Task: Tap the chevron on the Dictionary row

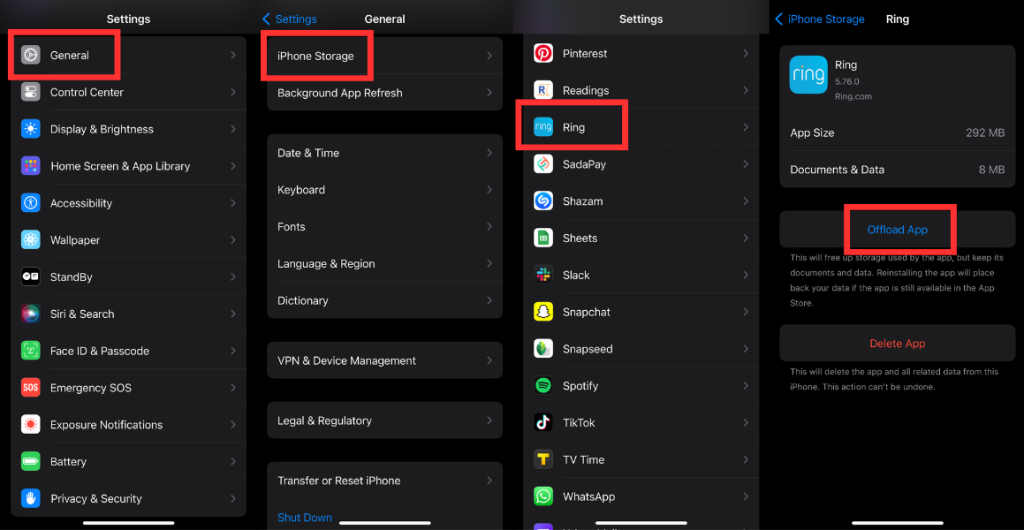Action: 489,300
